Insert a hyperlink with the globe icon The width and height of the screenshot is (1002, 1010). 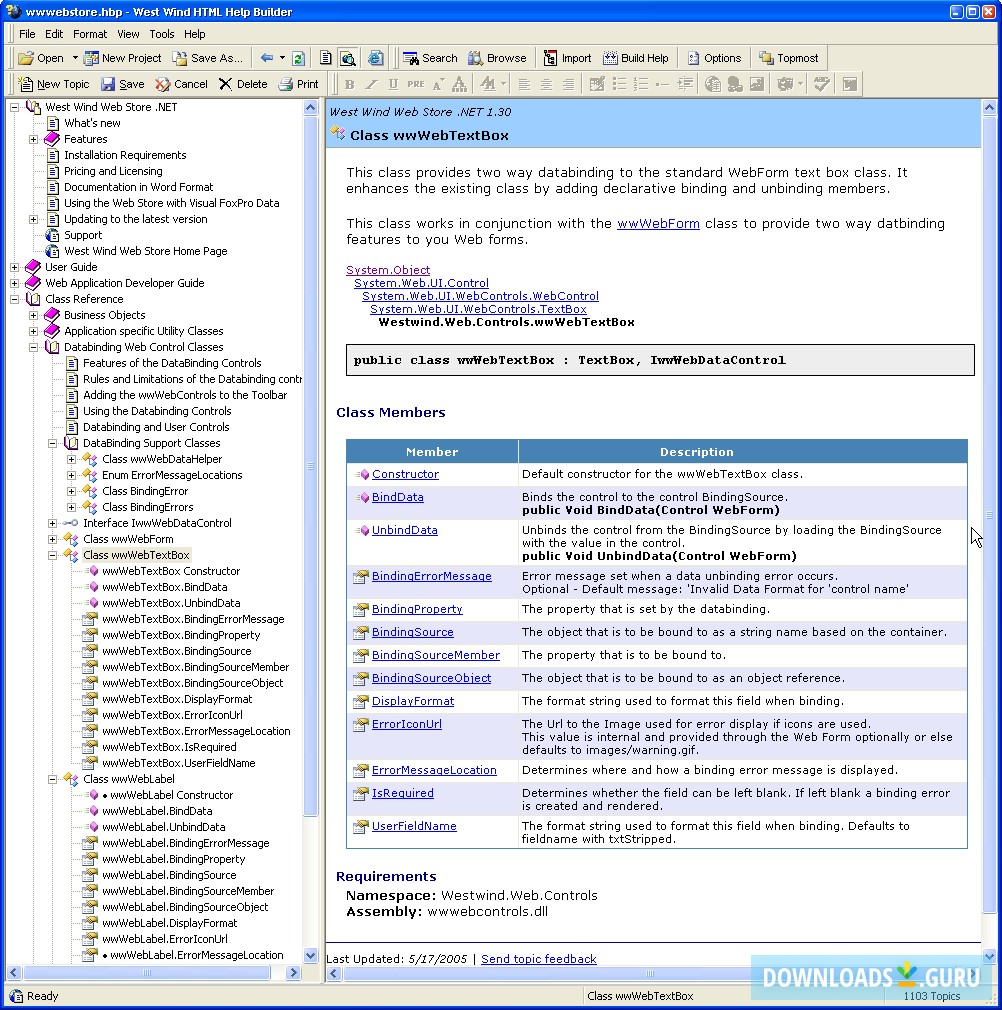tap(712, 84)
